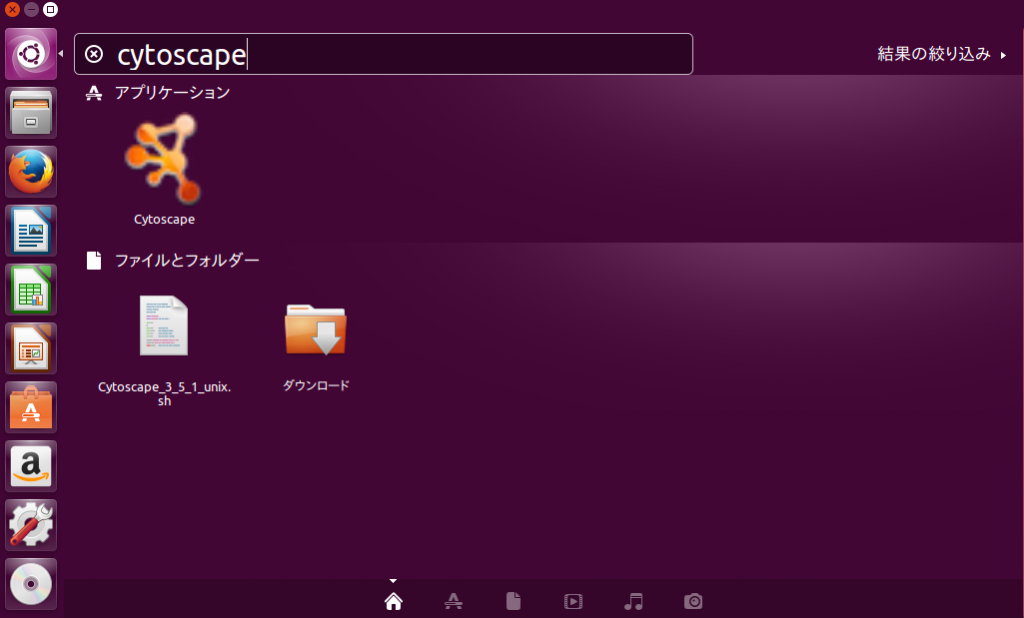This screenshot has width=1024, height=618.
Task: Launch the Cytoscape application icon
Action: click(163, 159)
